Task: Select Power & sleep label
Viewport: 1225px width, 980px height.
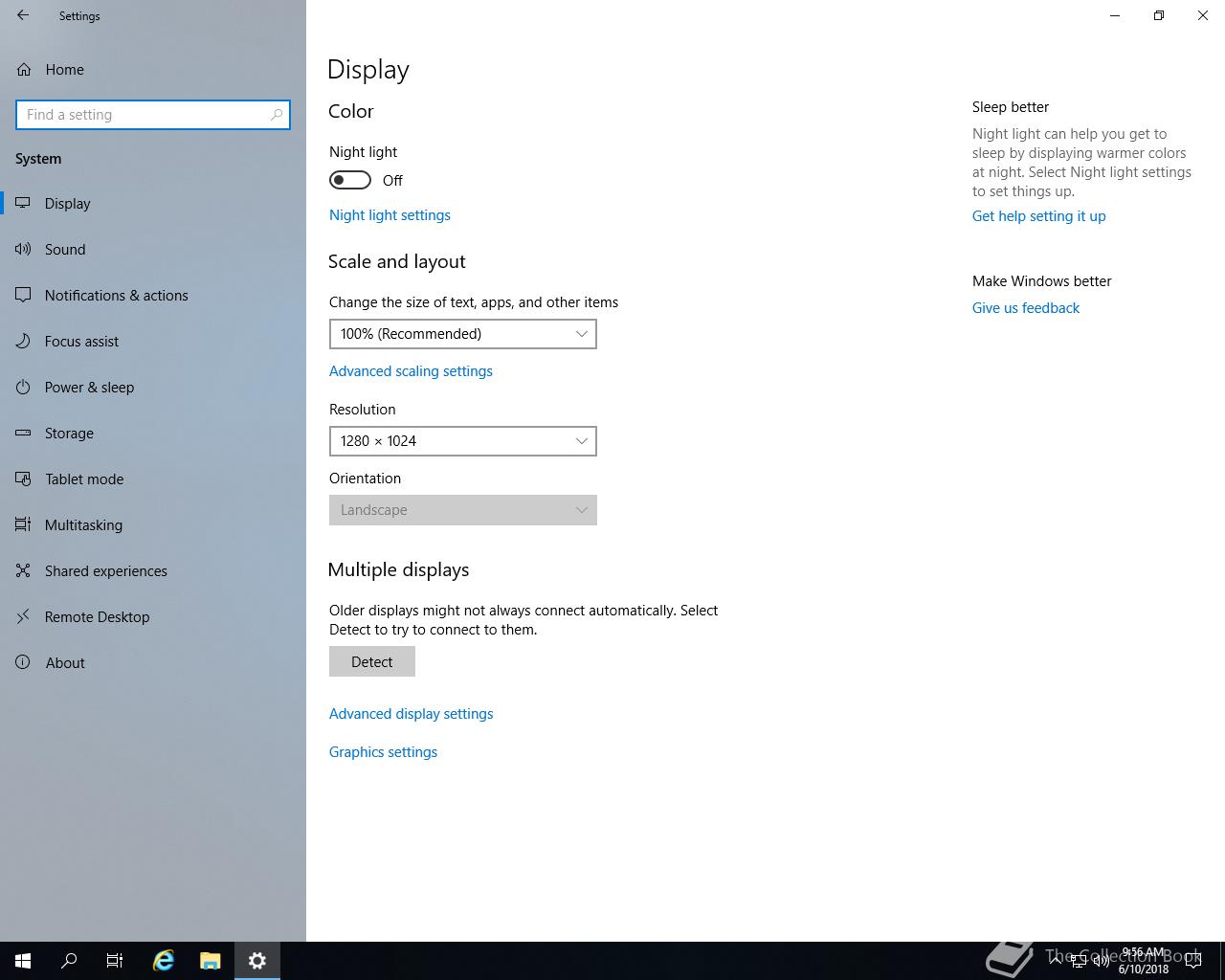Action: pyautogui.click(x=89, y=387)
